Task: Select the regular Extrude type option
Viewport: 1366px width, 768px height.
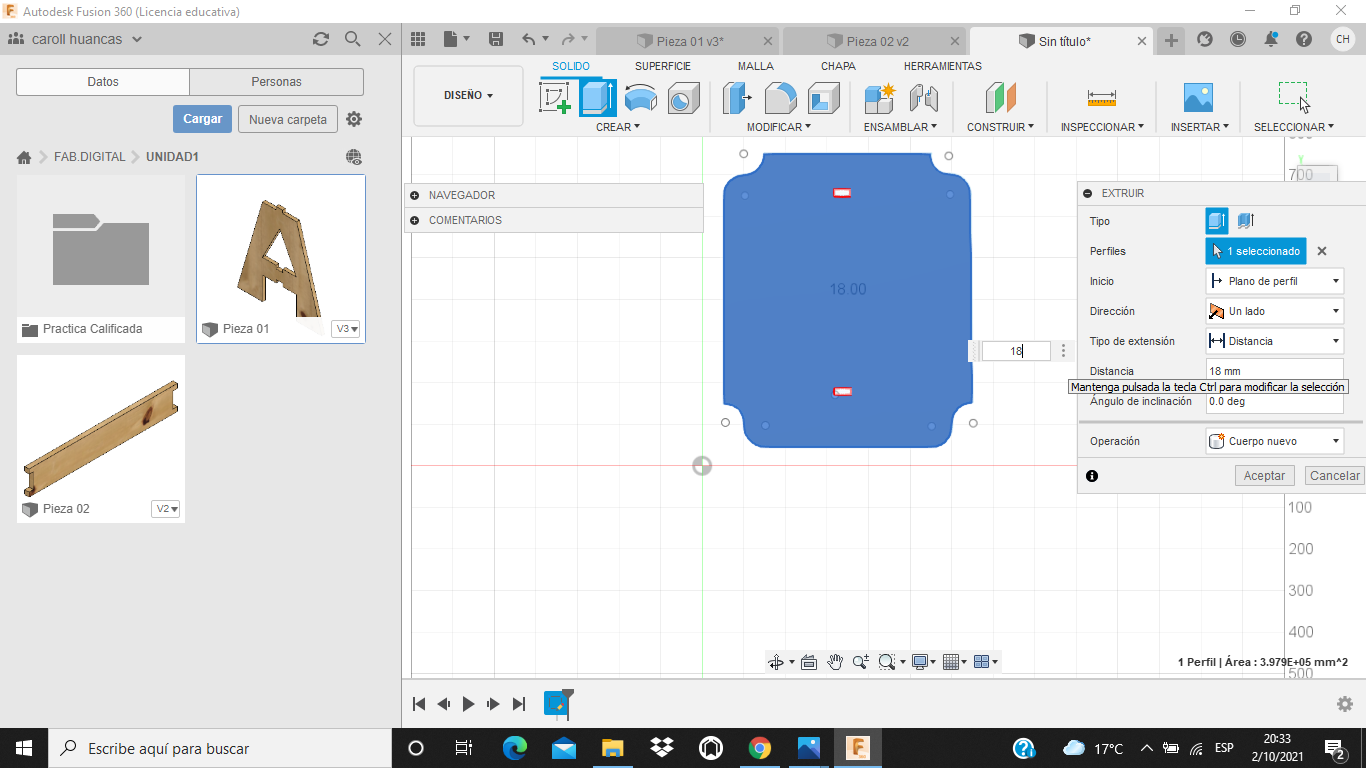Action: 1217,221
